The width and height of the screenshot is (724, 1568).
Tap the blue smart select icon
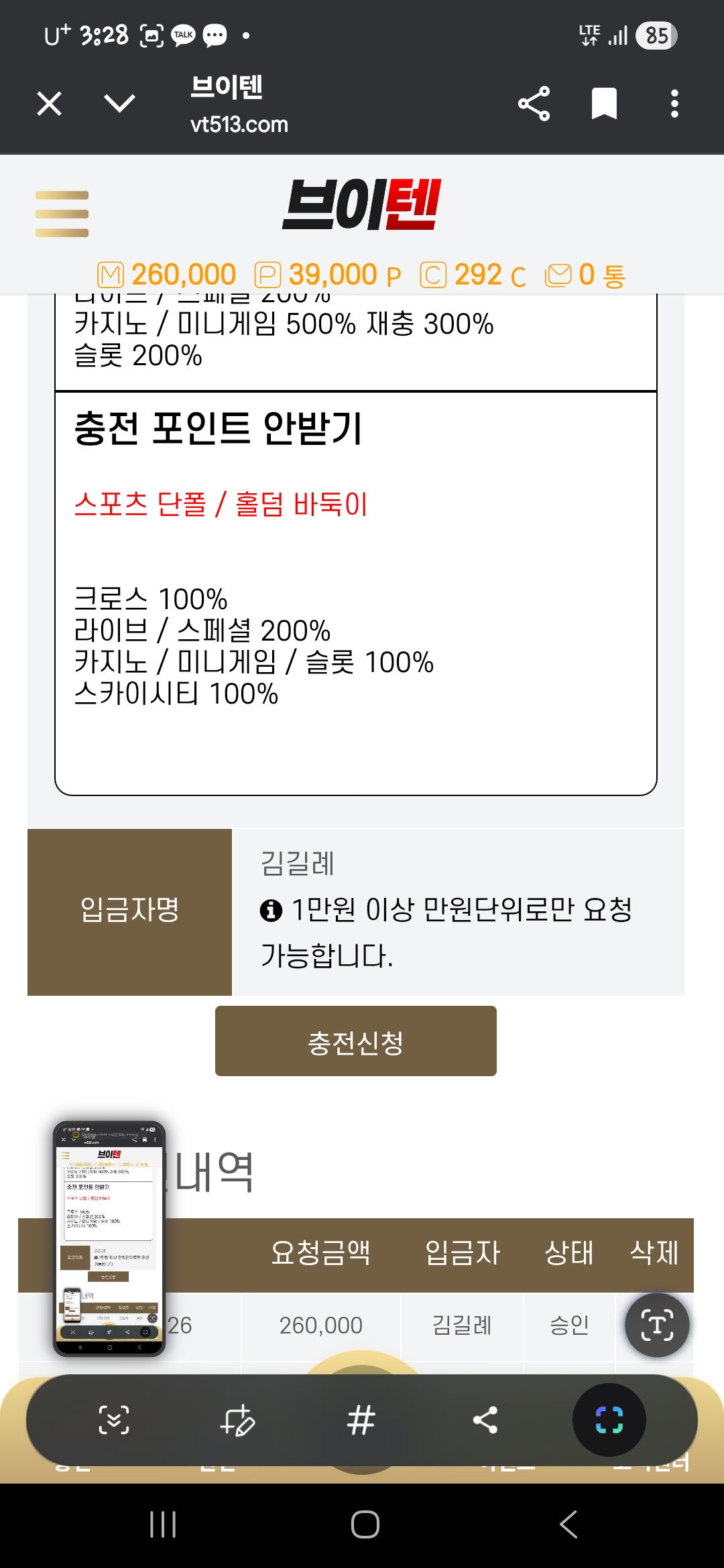point(609,1419)
